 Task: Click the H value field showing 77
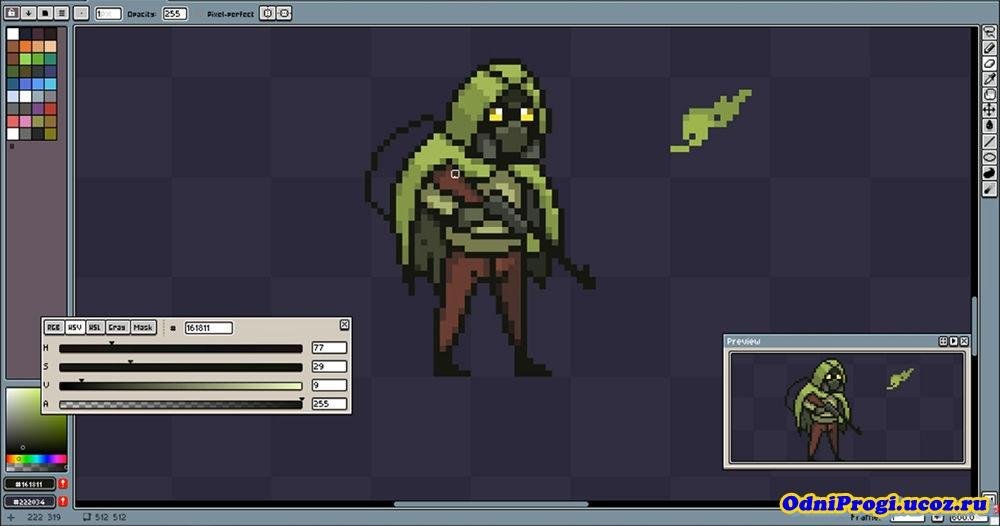tap(329, 348)
